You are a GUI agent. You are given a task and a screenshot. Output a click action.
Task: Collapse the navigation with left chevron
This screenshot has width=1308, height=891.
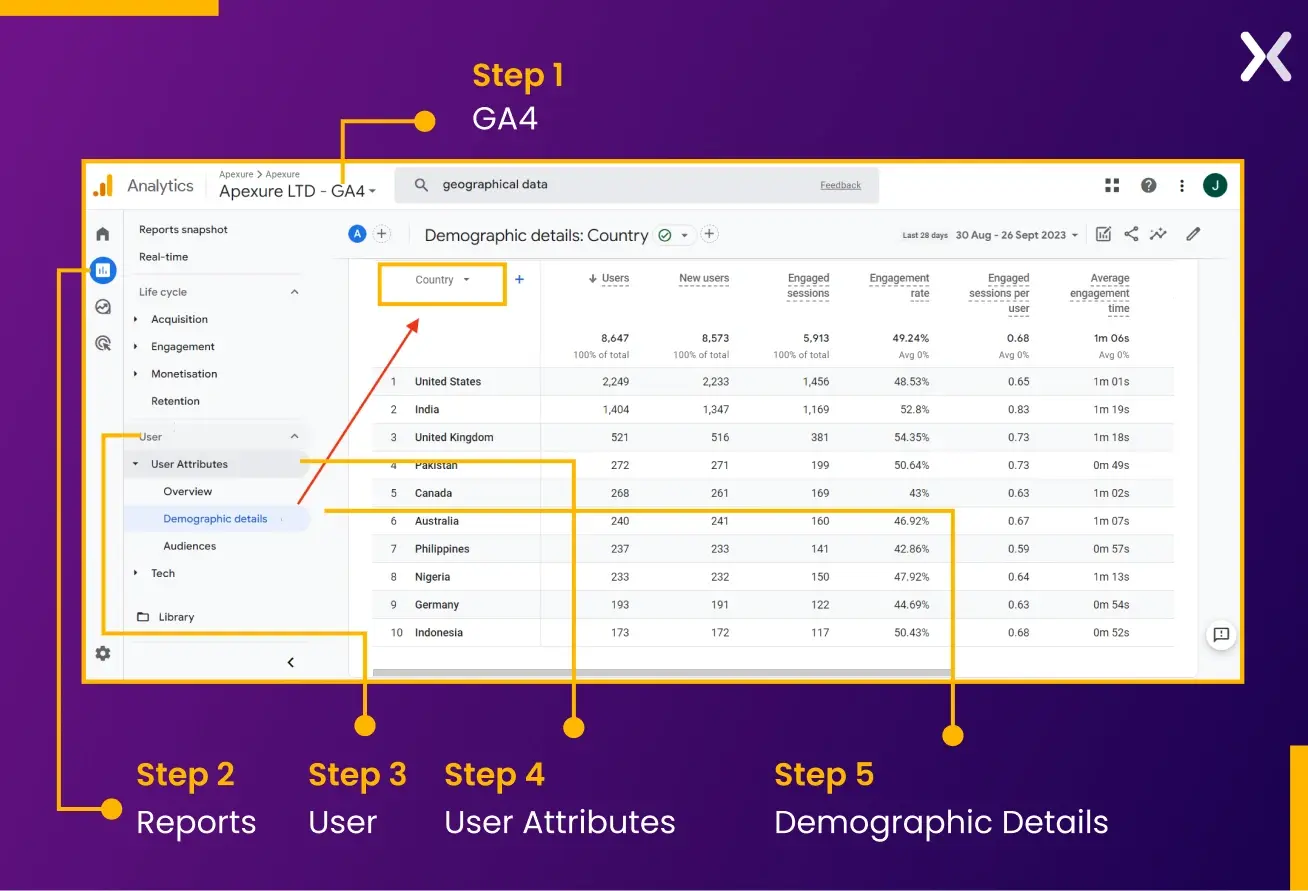click(291, 662)
